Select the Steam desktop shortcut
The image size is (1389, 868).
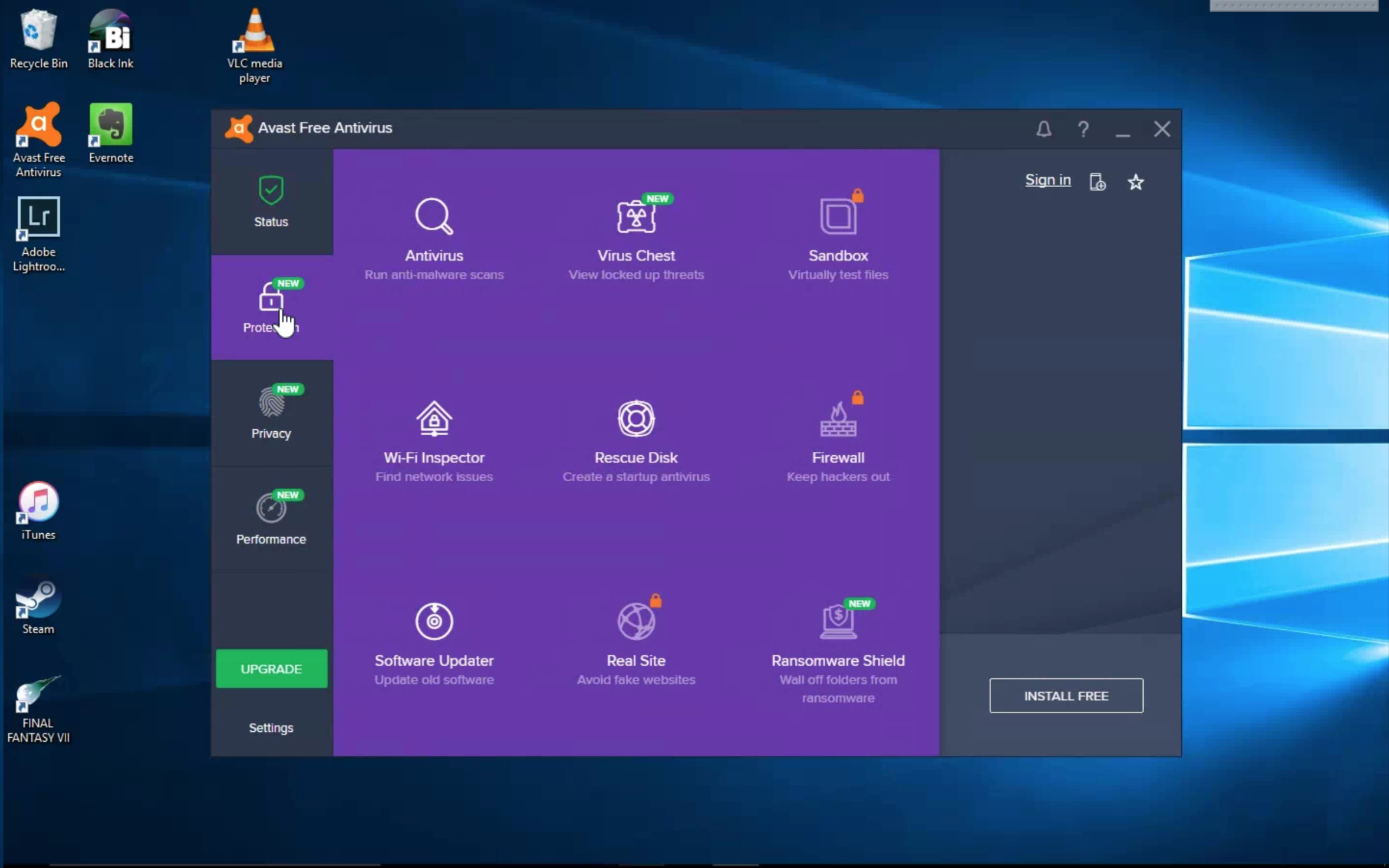coord(39,605)
